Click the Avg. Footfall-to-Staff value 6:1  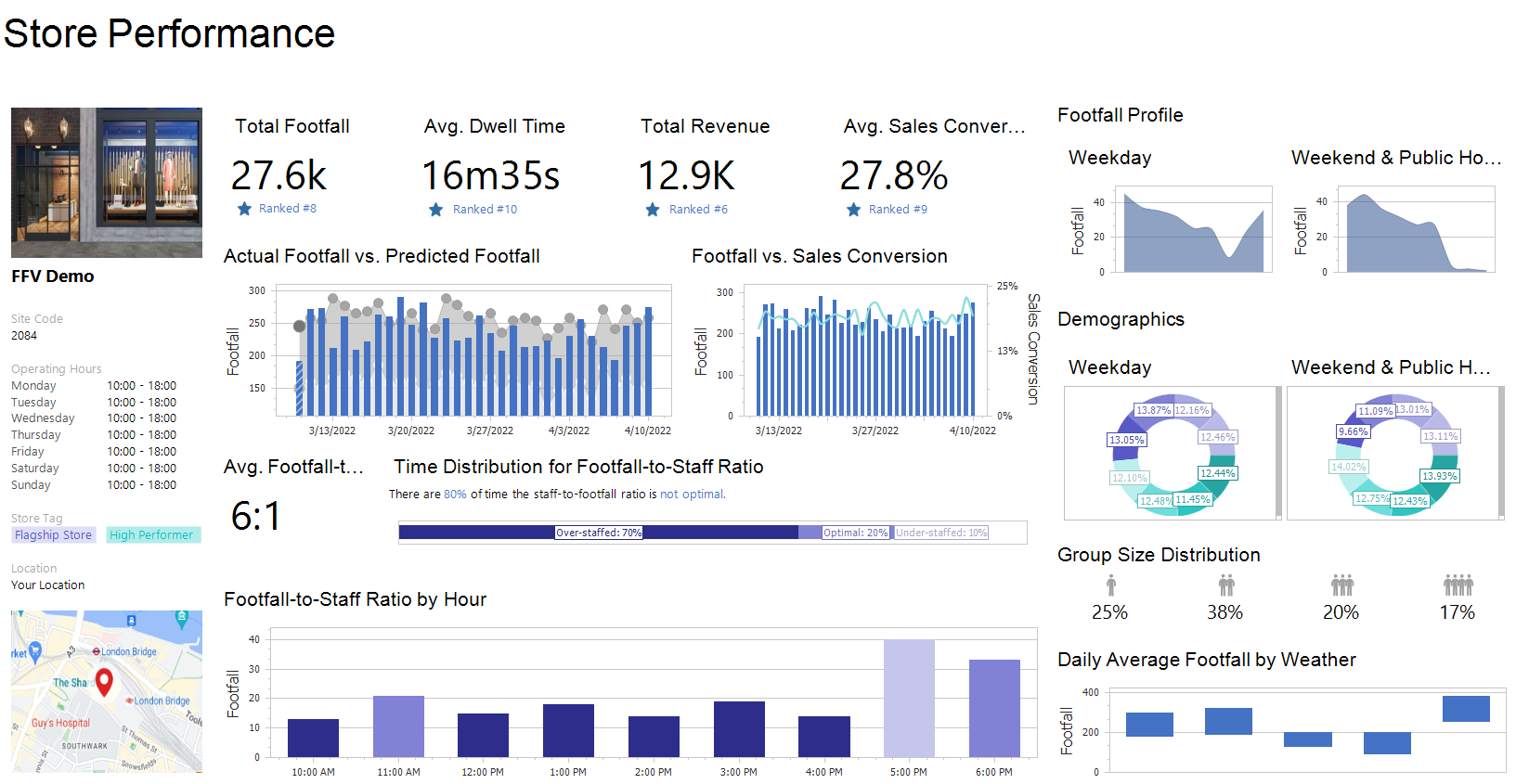click(255, 516)
